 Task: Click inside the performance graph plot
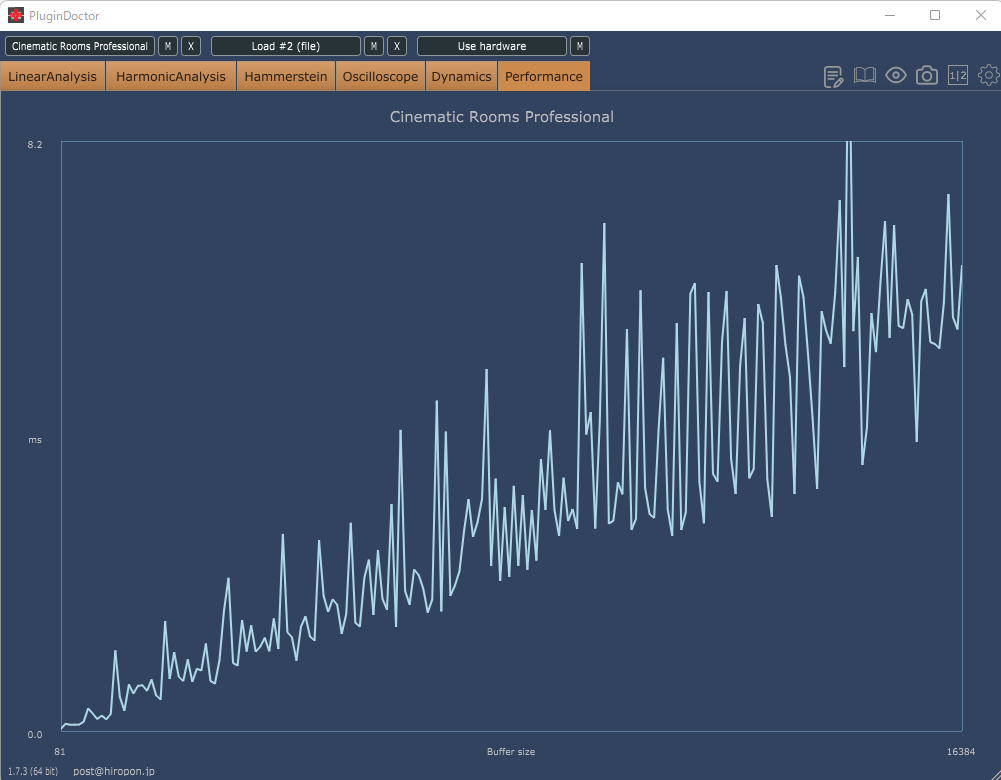click(x=511, y=436)
